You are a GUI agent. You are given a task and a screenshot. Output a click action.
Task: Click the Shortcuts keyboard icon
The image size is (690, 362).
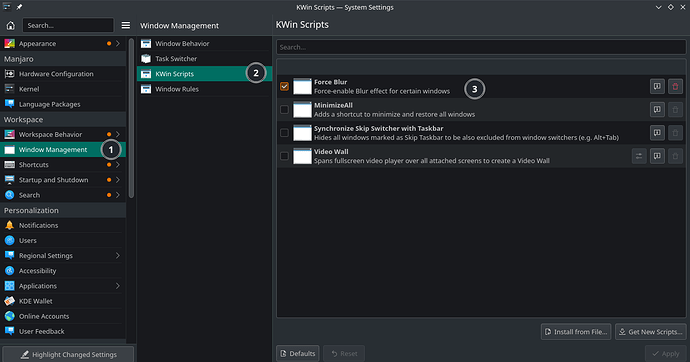pyautogui.click(x=9, y=165)
